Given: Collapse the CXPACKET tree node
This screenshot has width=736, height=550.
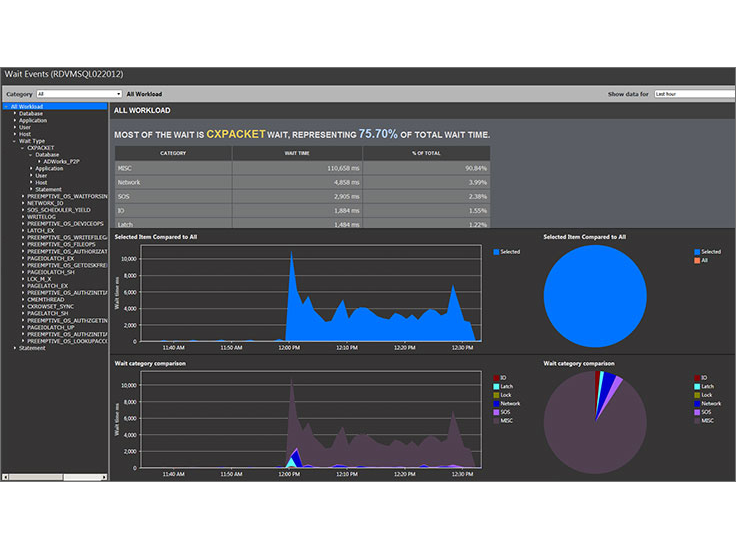Looking at the screenshot, I should [x=22, y=148].
